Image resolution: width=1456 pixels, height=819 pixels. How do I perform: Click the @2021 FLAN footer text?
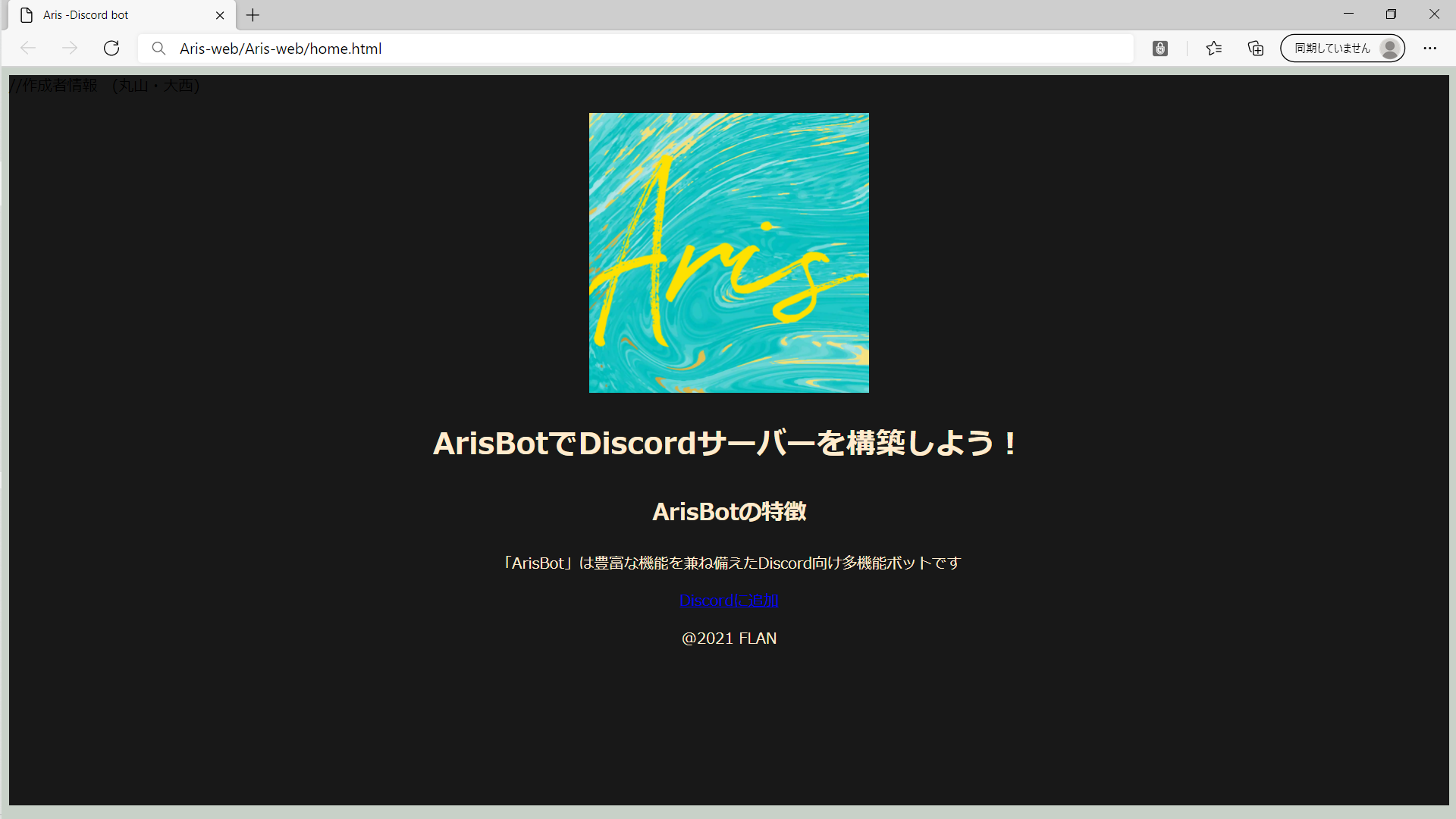(729, 639)
